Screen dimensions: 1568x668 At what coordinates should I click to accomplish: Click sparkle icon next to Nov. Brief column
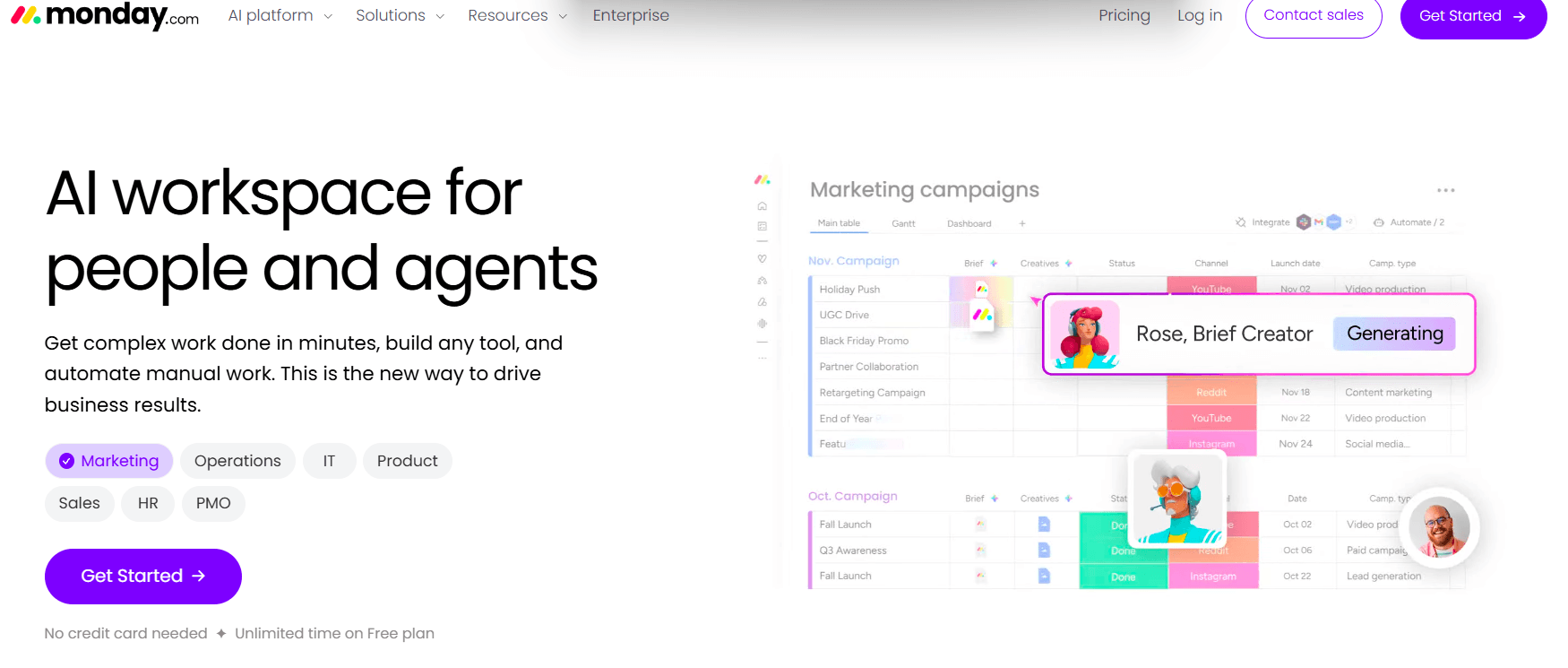[x=994, y=264]
